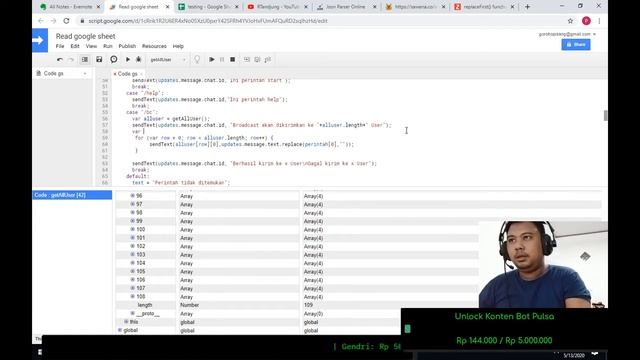Open the Run menu
This screenshot has width=640, height=360.
(108, 46)
